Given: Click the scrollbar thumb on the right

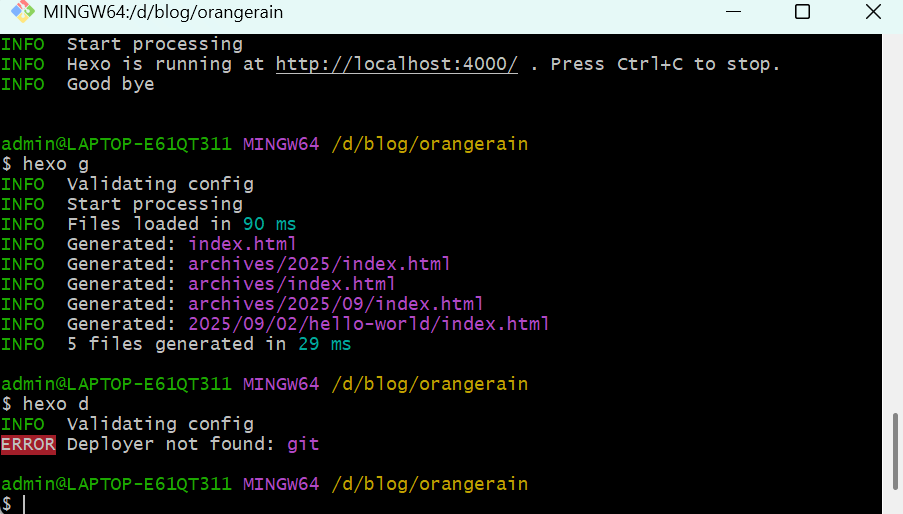Looking at the screenshot, I should click(892, 454).
